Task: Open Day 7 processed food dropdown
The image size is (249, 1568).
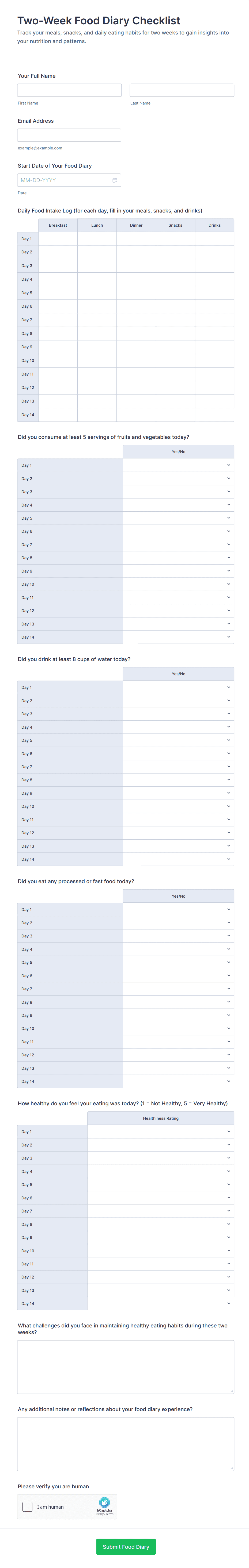Action: click(178, 989)
